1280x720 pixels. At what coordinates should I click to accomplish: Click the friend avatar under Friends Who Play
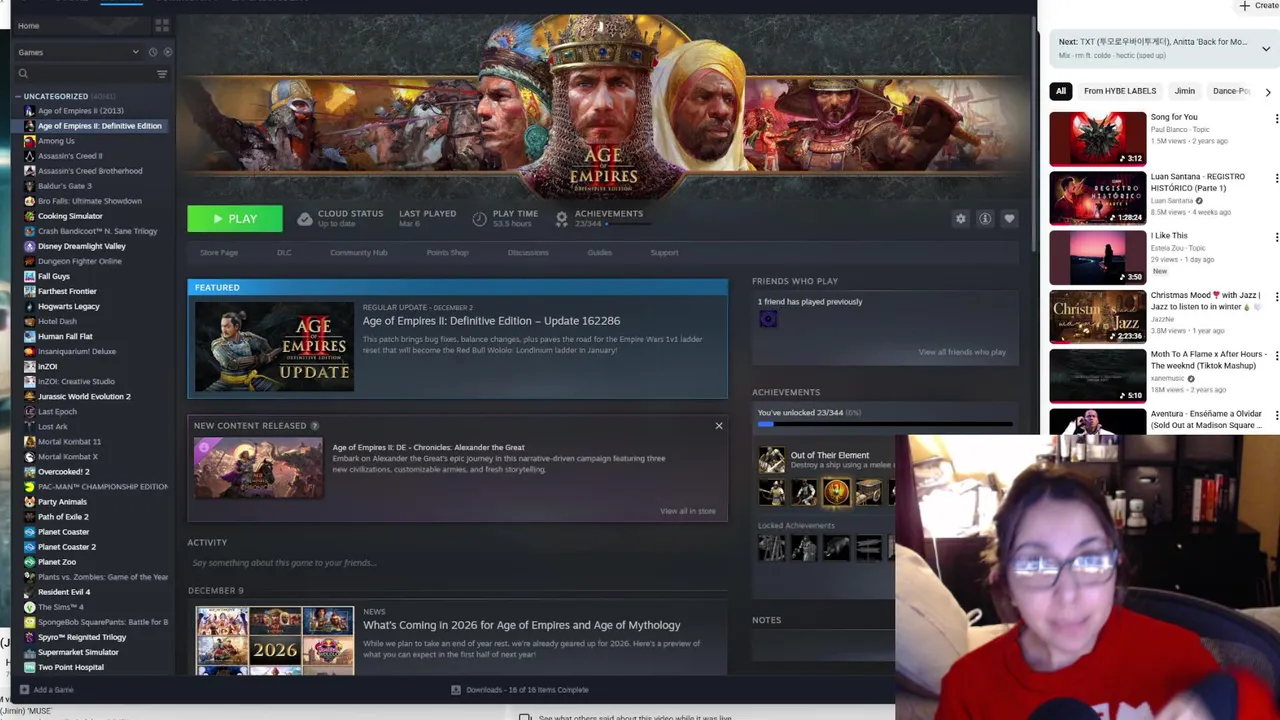768,319
